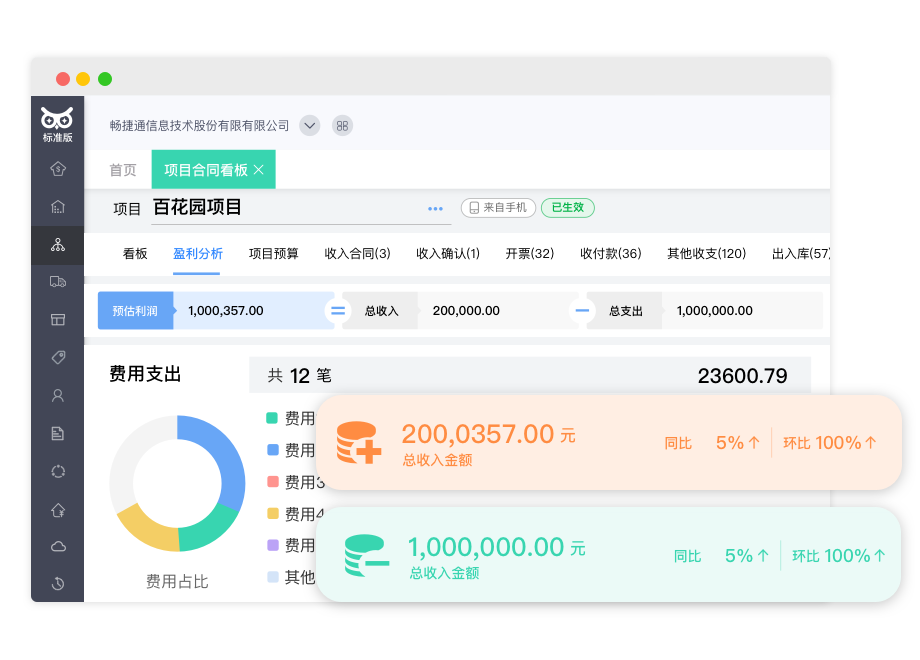Click the orange coins-plus income icon
The width and height of the screenshot is (920, 660).
(358, 443)
